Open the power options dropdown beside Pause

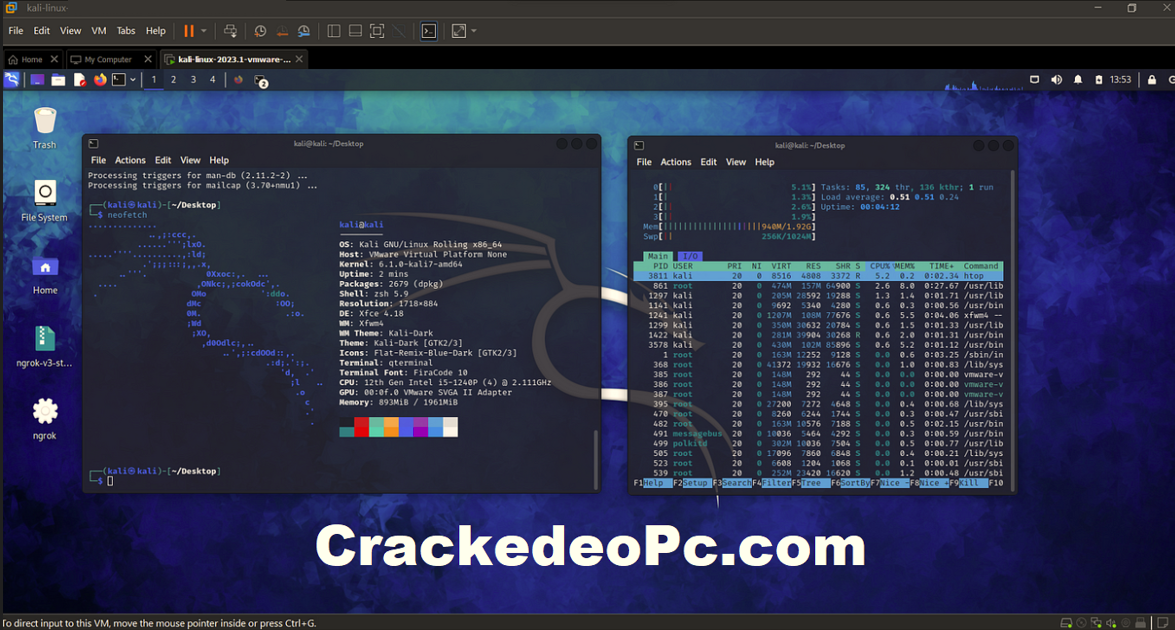point(204,31)
